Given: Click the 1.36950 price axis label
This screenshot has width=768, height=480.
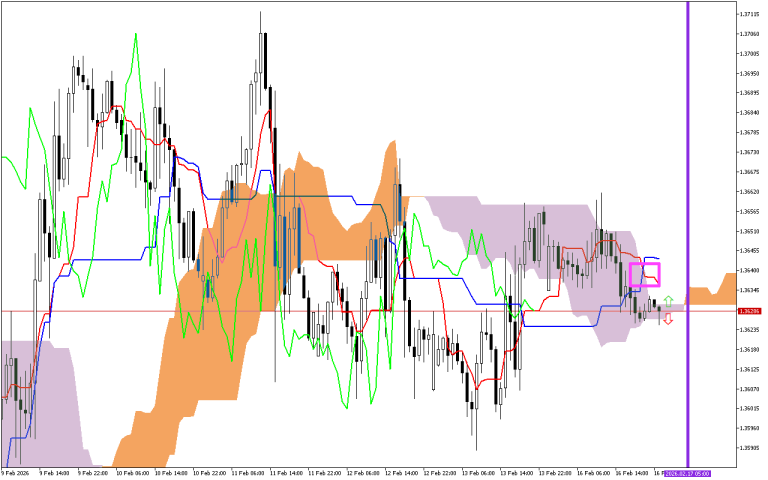Looking at the screenshot, I should tap(750, 73).
